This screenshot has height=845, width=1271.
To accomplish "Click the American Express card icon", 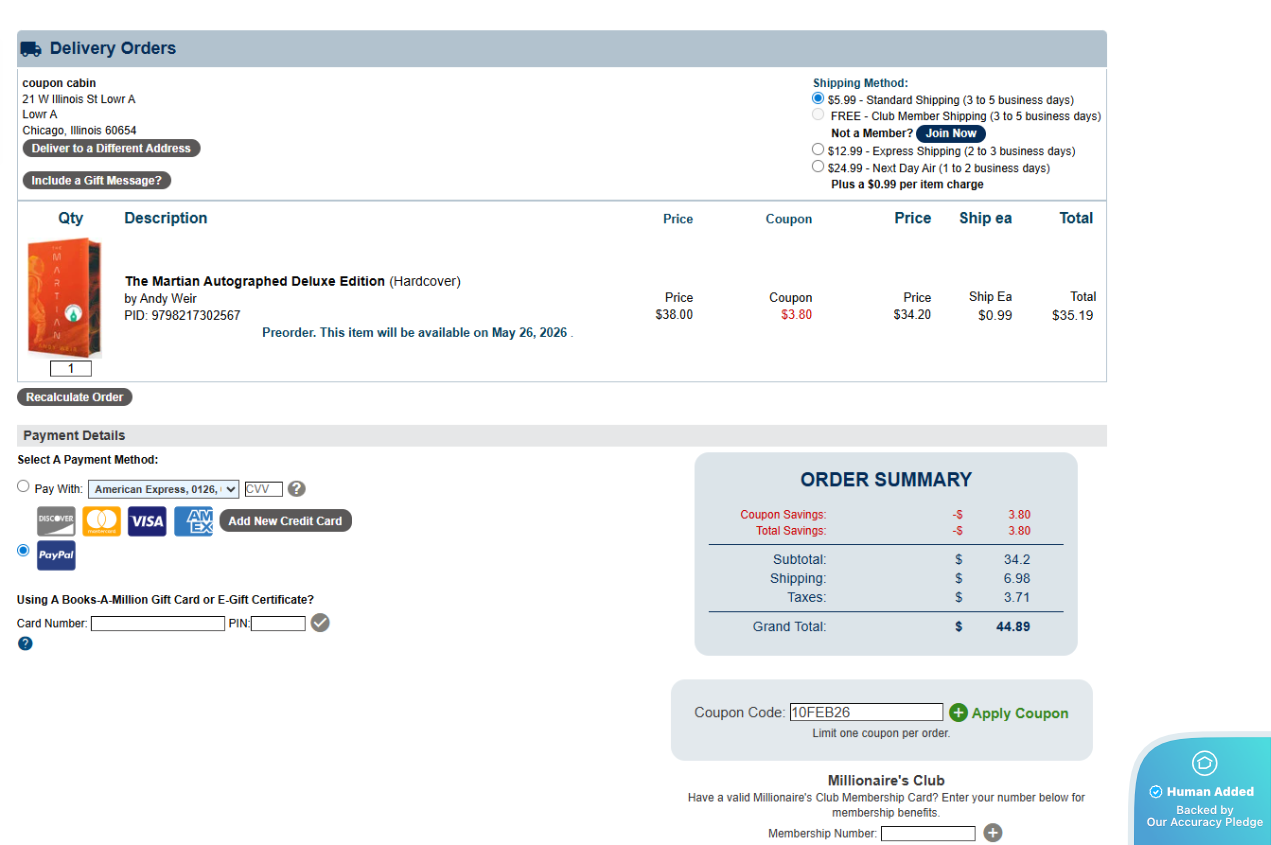I will click(x=193, y=521).
